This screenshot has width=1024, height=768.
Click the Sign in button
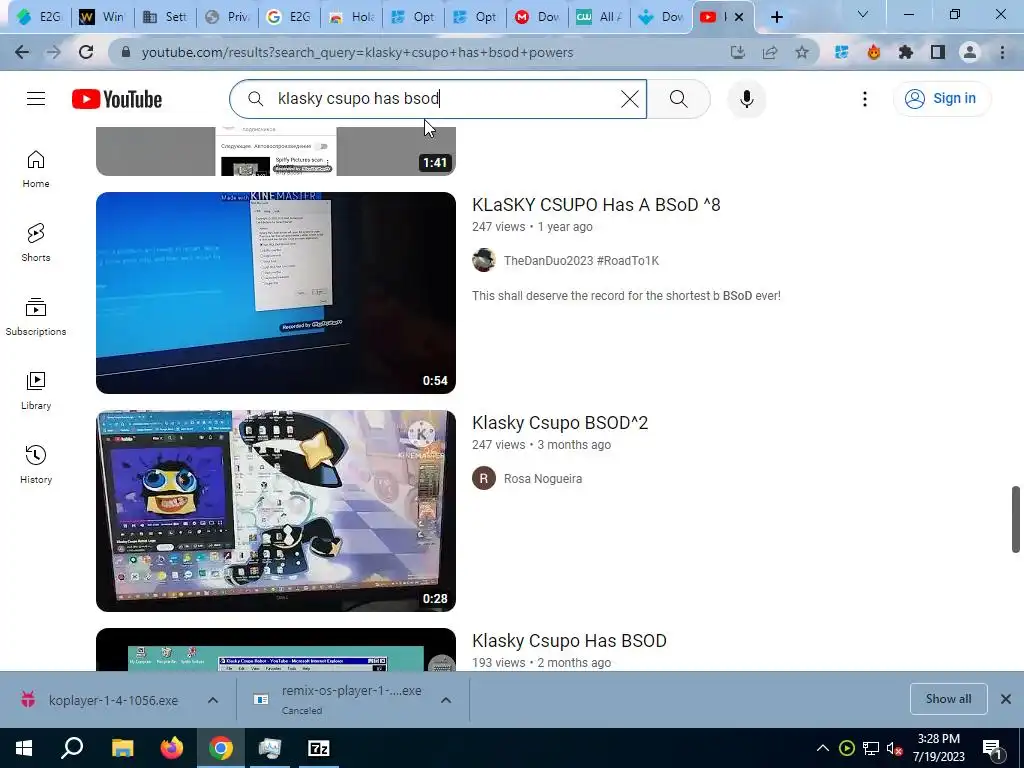click(942, 99)
